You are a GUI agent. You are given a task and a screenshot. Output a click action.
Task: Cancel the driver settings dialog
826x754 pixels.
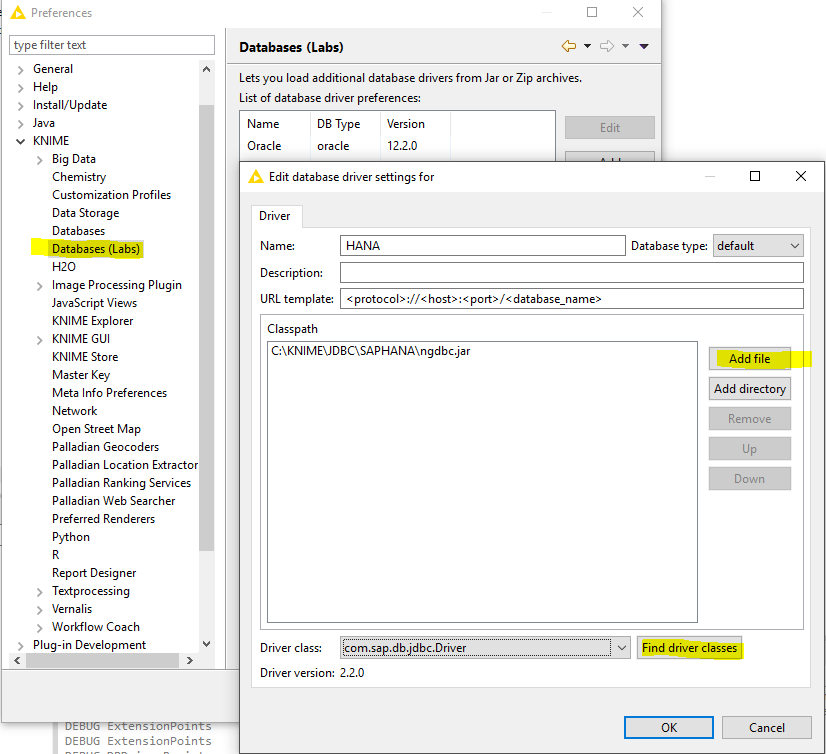coord(766,728)
